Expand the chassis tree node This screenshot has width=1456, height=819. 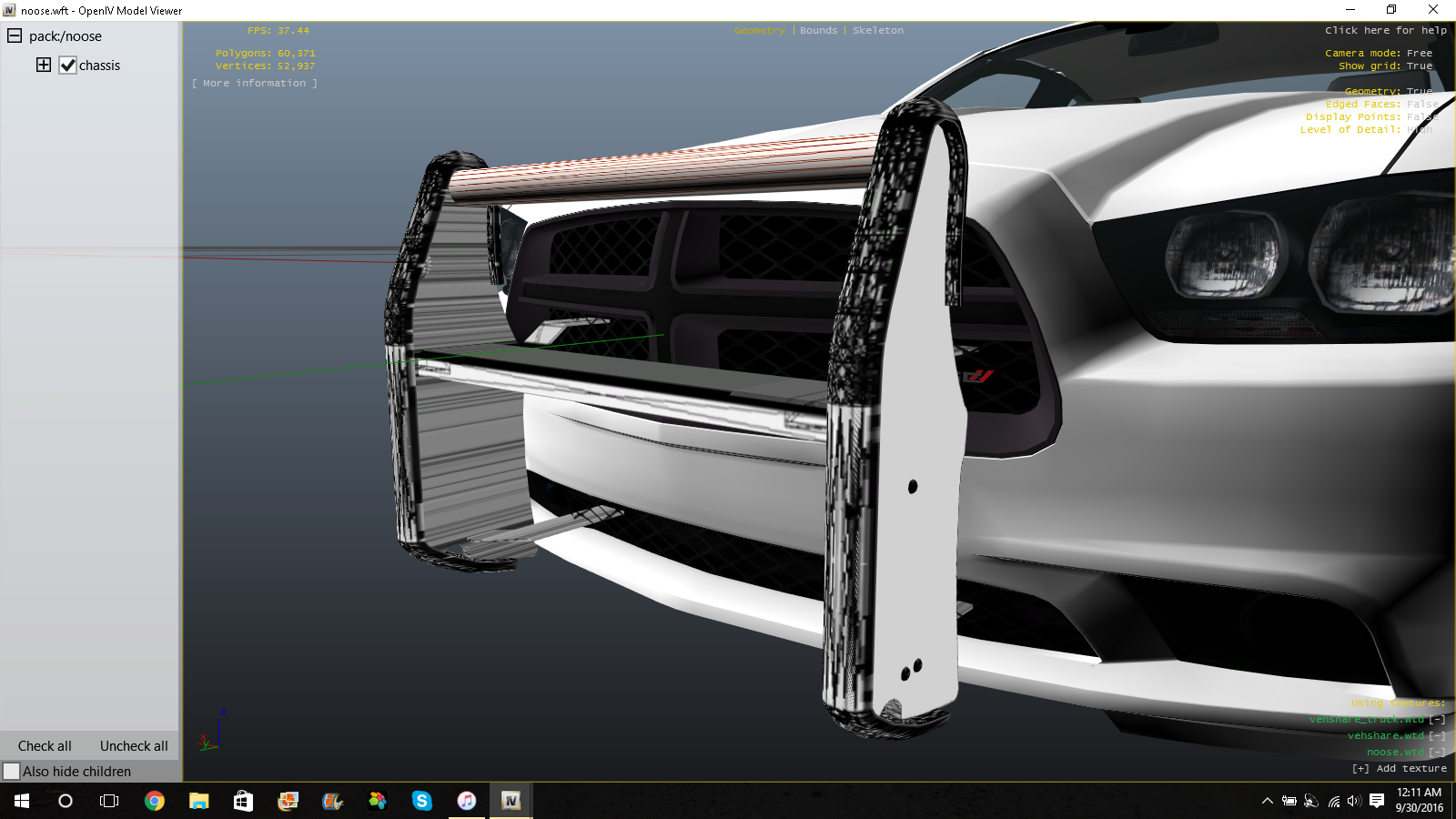[44, 65]
